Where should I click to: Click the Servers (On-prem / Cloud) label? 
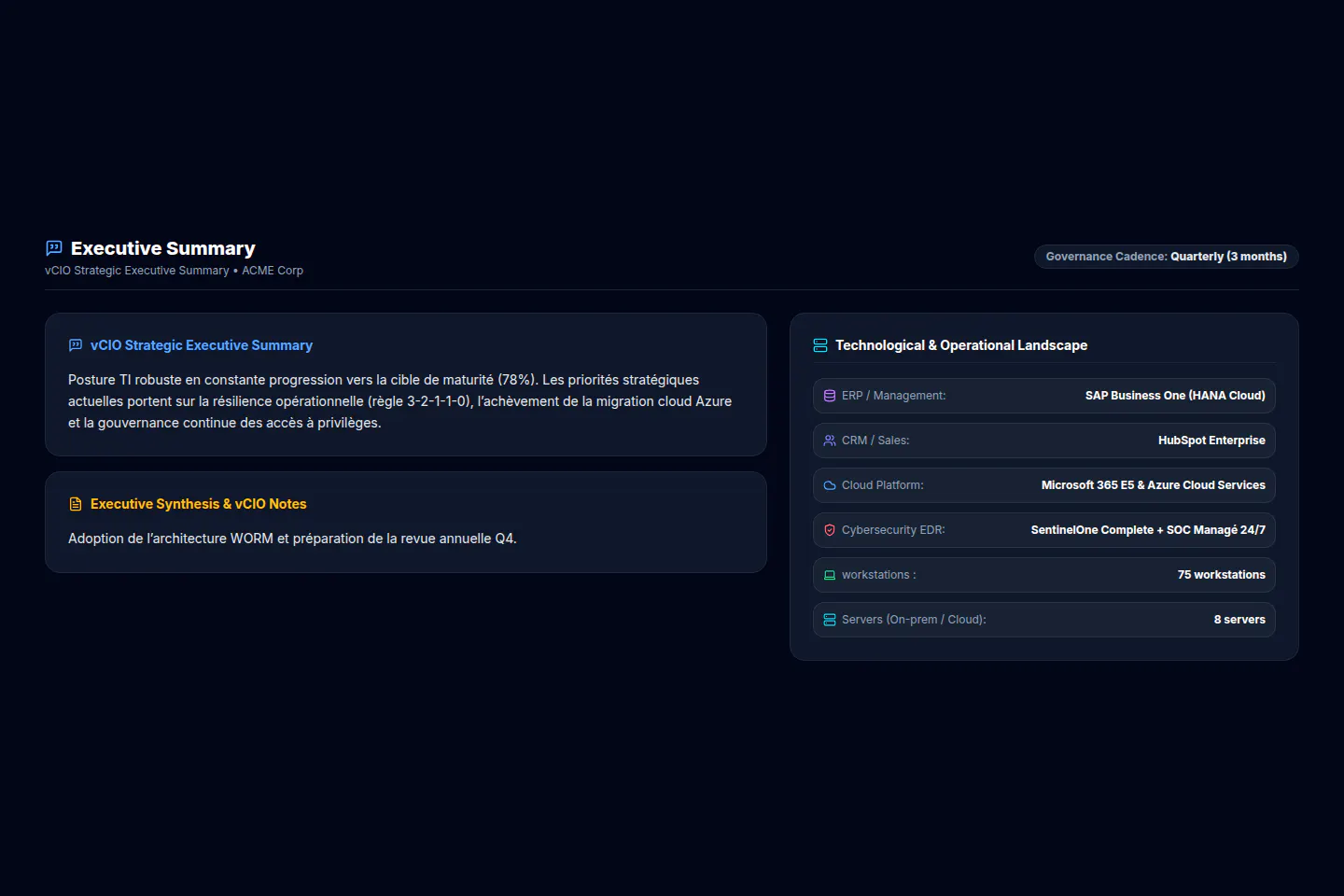[914, 620]
